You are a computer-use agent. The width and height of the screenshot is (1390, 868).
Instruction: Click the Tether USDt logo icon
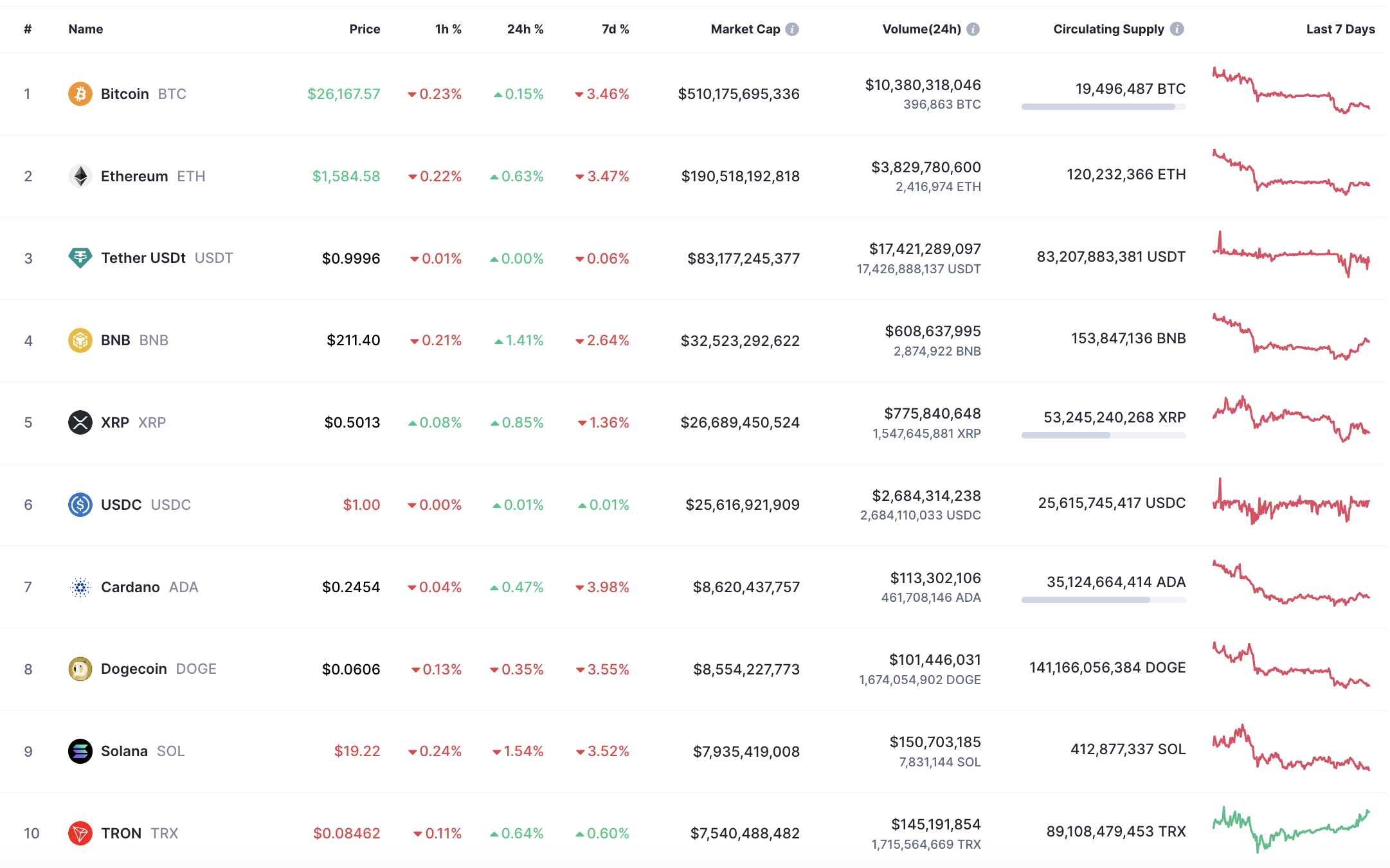tap(80, 258)
